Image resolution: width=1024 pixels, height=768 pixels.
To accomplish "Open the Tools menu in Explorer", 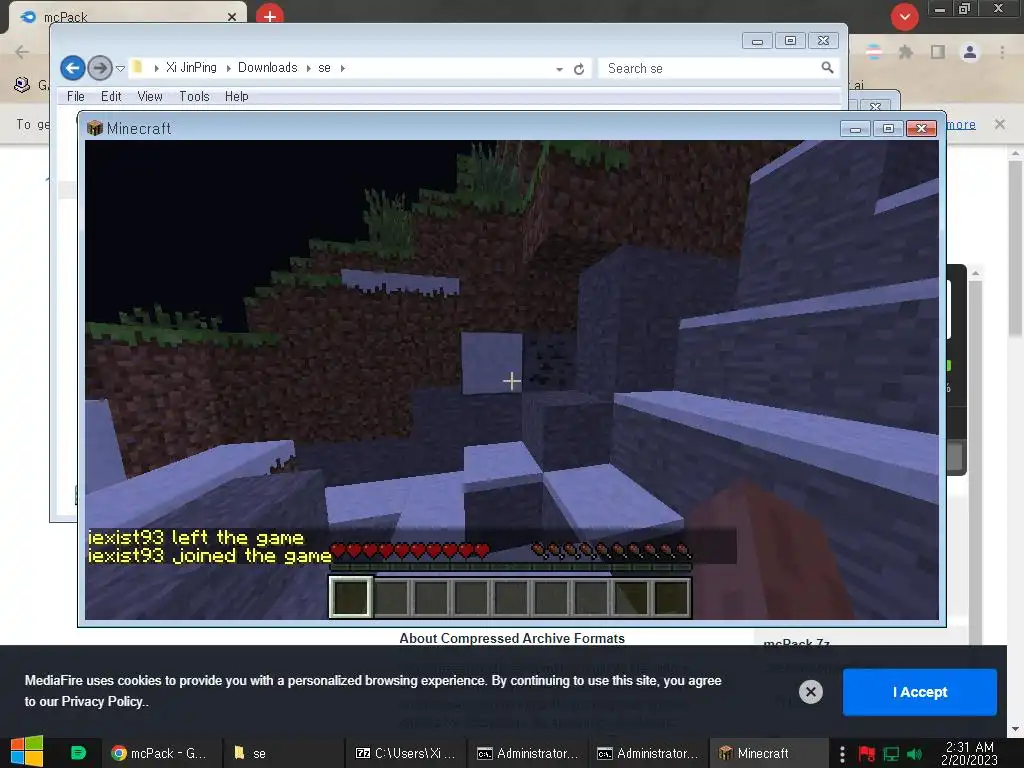I will pyautogui.click(x=194, y=96).
